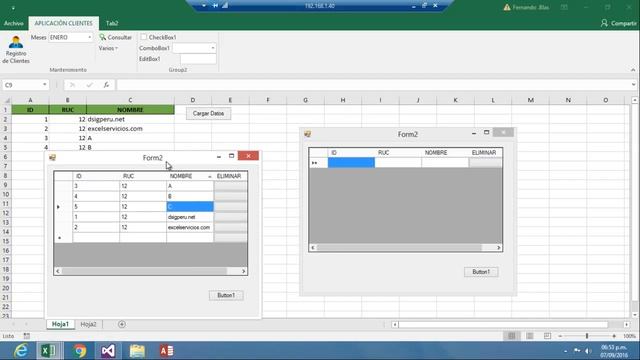Expand the formula bar chevron
The height and width of the screenshot is (360, 640).
coord(633,85)
